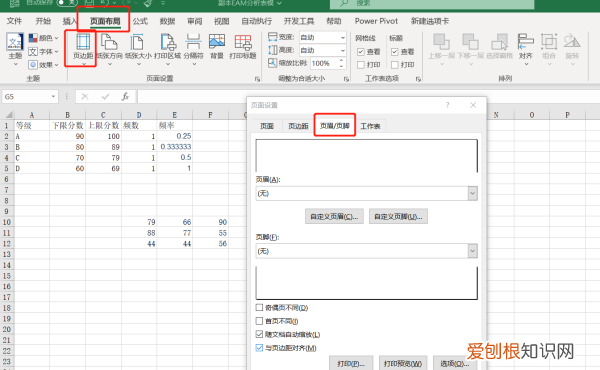The width and height of the screenshot is (600, 370).
Task: Open paper Size (纸张大小) options
Action: pyautogui.click(x=138, y=49)
